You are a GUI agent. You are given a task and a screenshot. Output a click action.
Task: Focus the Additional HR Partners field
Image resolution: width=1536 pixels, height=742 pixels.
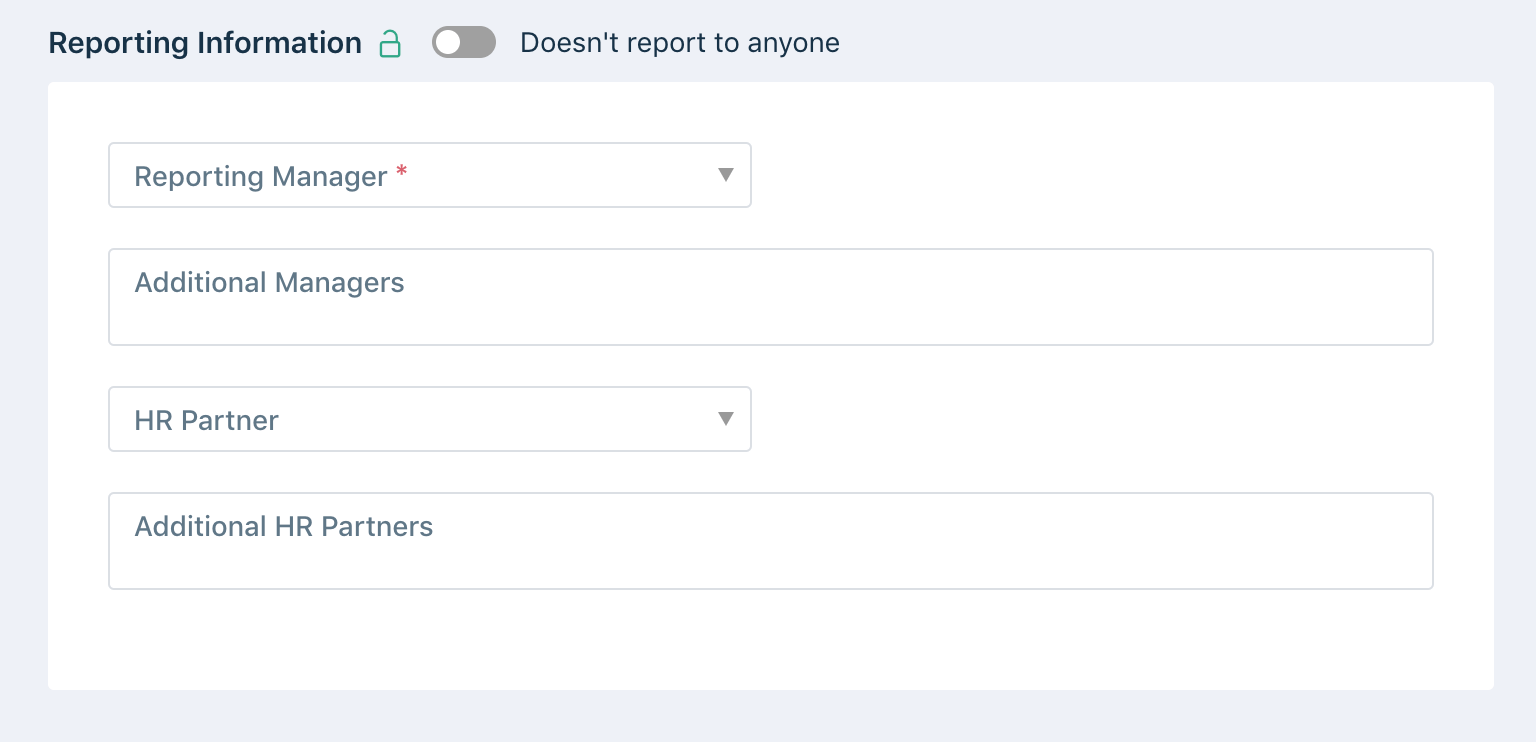pos(771,541)
